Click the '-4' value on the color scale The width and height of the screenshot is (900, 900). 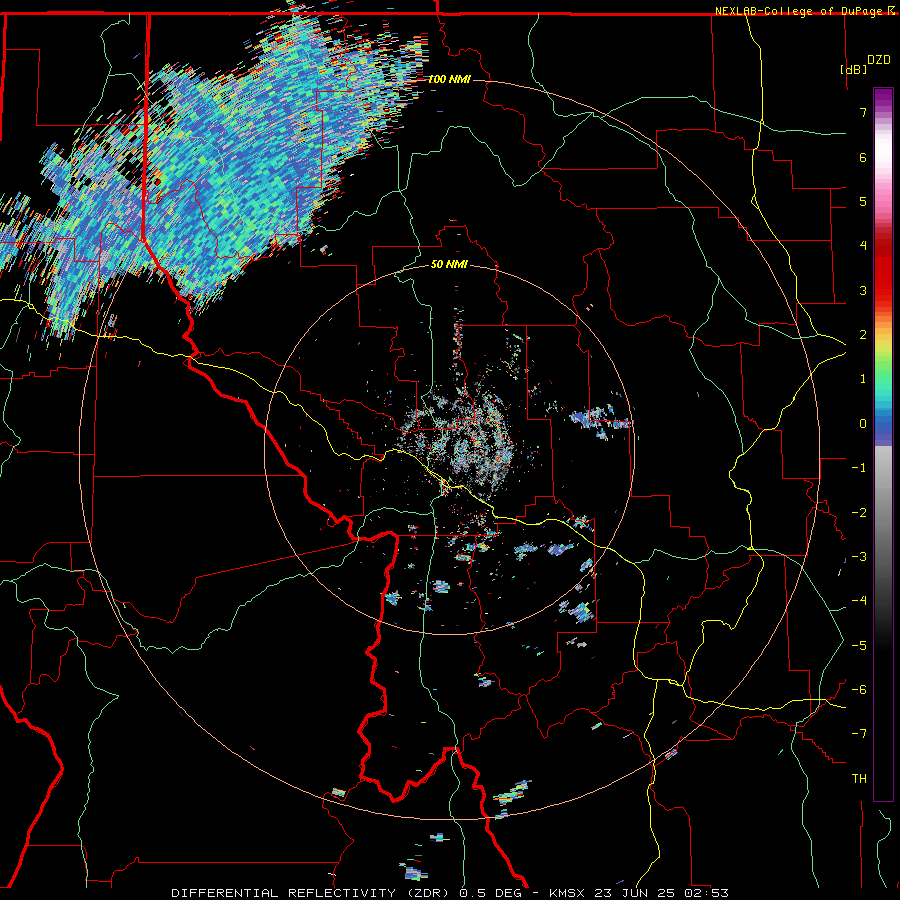pos(859,601)
